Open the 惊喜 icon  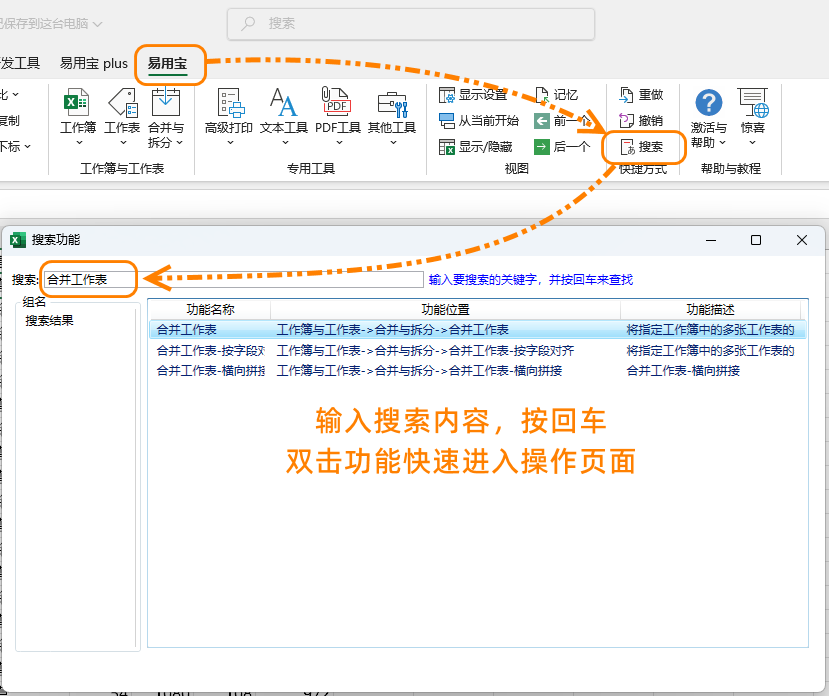[753, 102]
